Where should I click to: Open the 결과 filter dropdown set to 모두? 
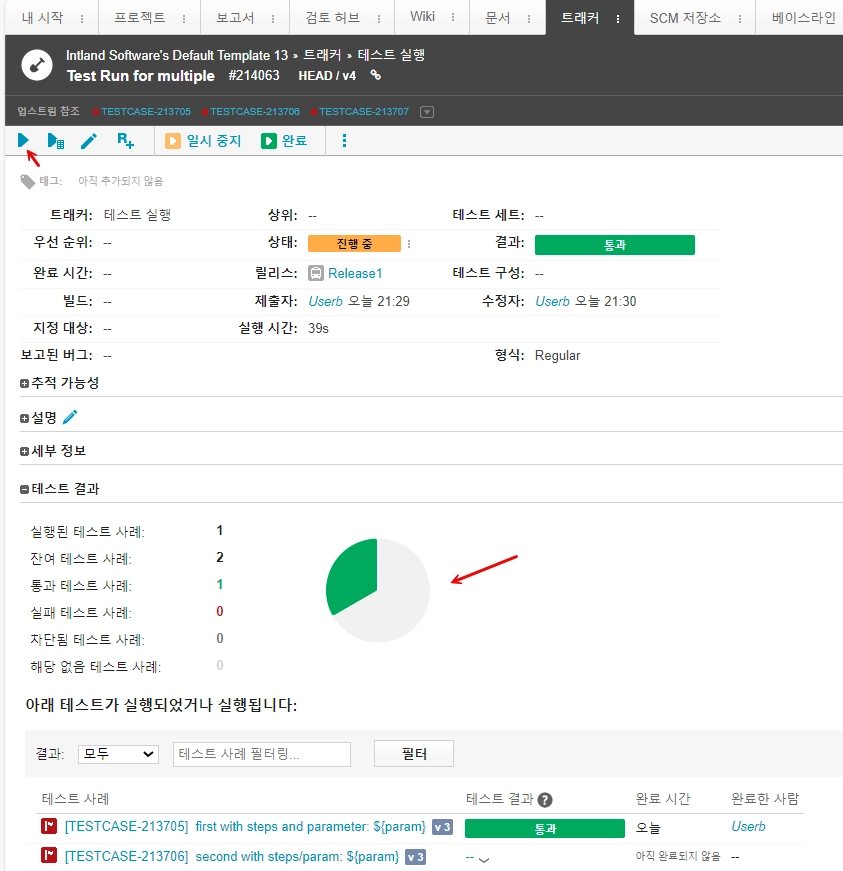coord(118,754)
